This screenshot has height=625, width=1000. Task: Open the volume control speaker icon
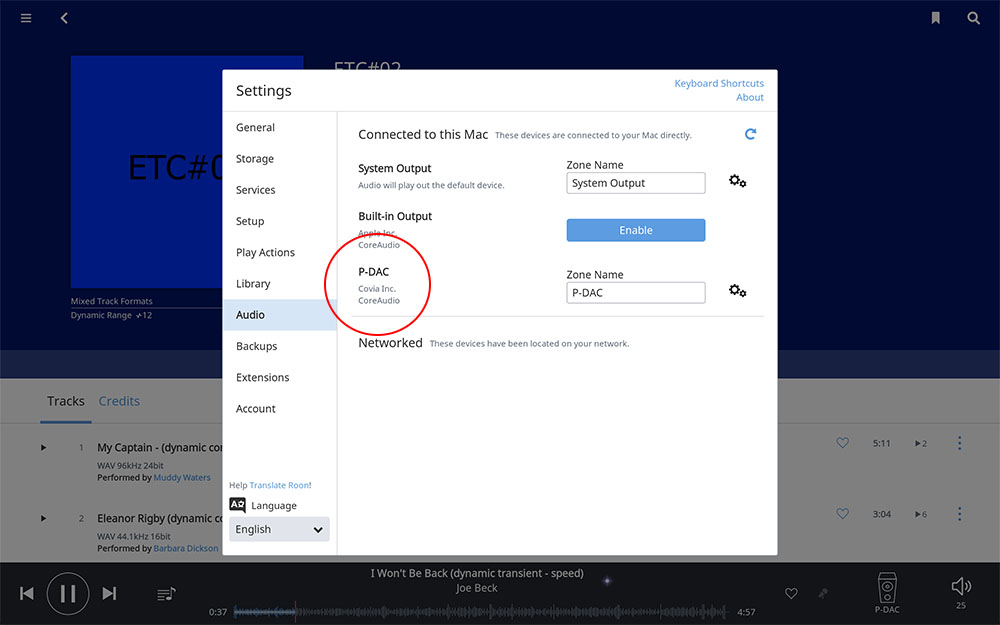click(960, 587)
